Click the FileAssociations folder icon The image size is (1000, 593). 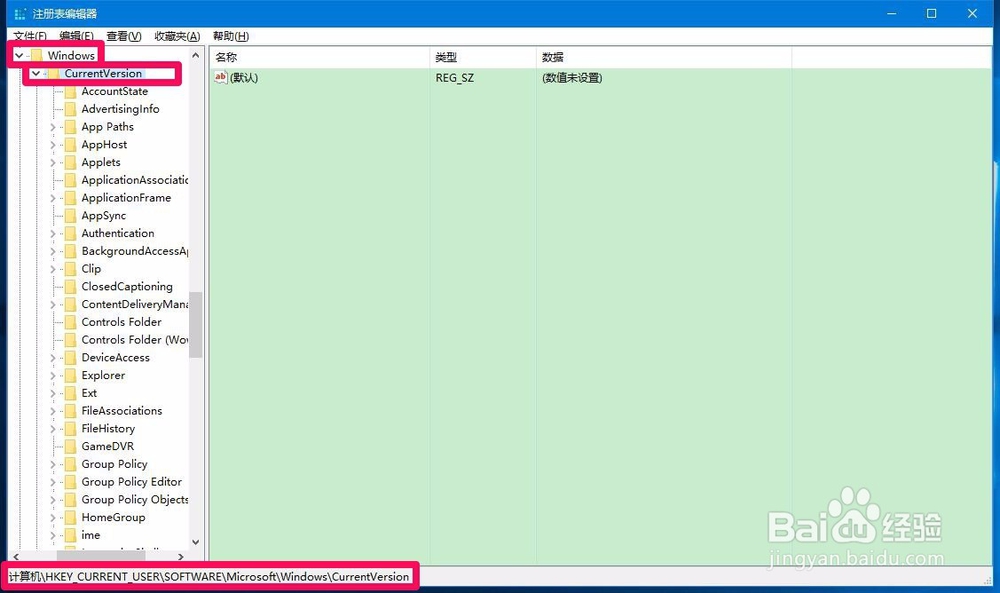click(x=70, y=411)
